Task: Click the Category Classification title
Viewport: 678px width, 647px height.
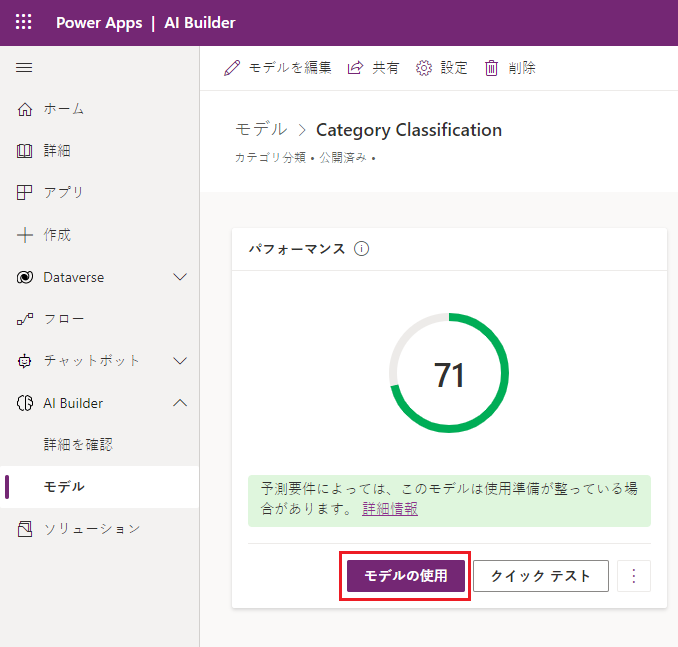Action: 409,130
